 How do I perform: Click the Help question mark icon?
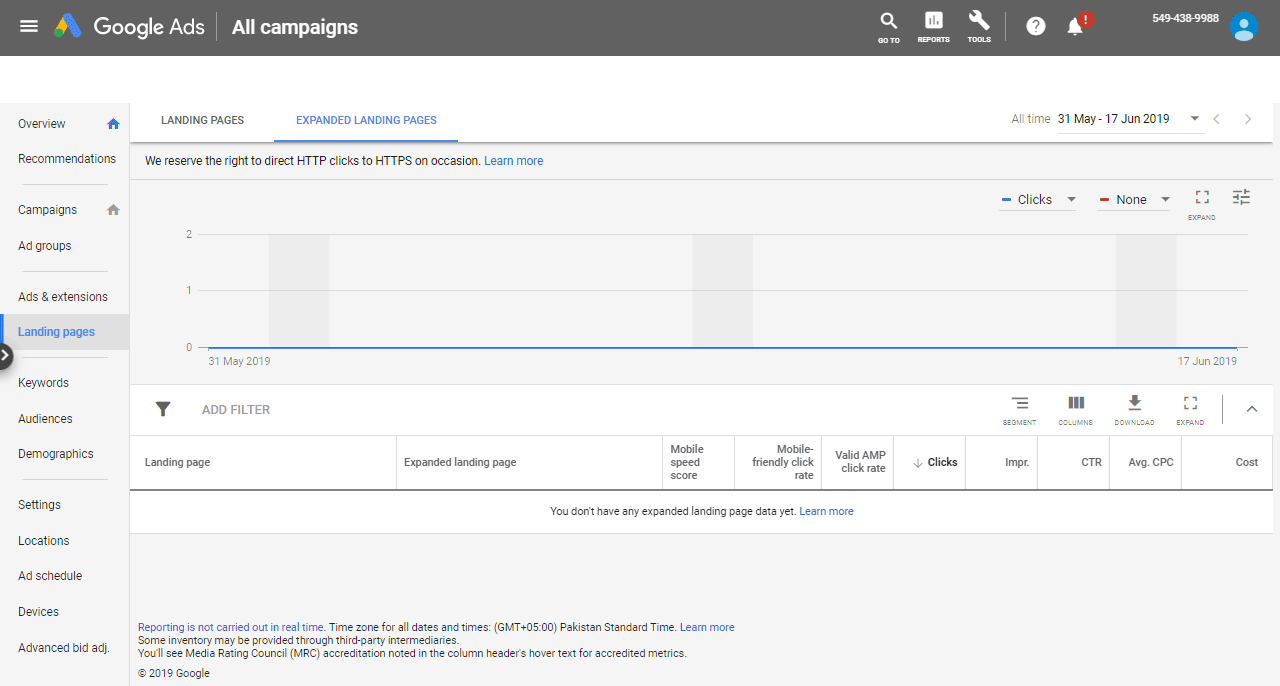coord(1036,26)
